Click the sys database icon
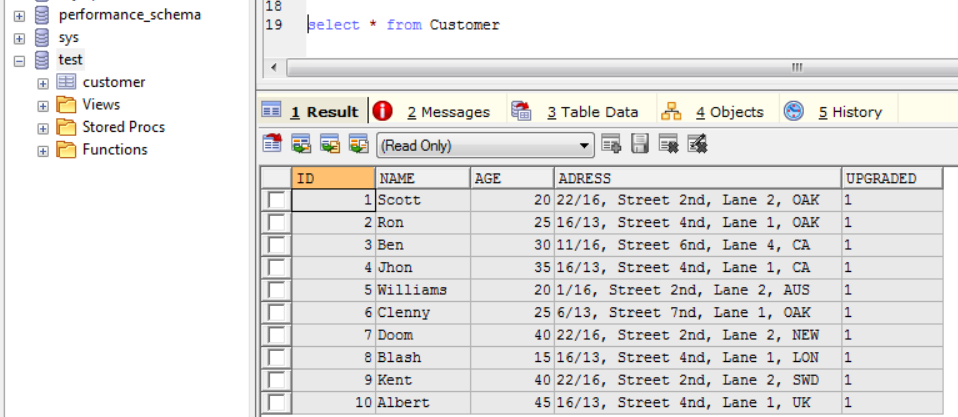958x417 pixels. pos(42,37)
